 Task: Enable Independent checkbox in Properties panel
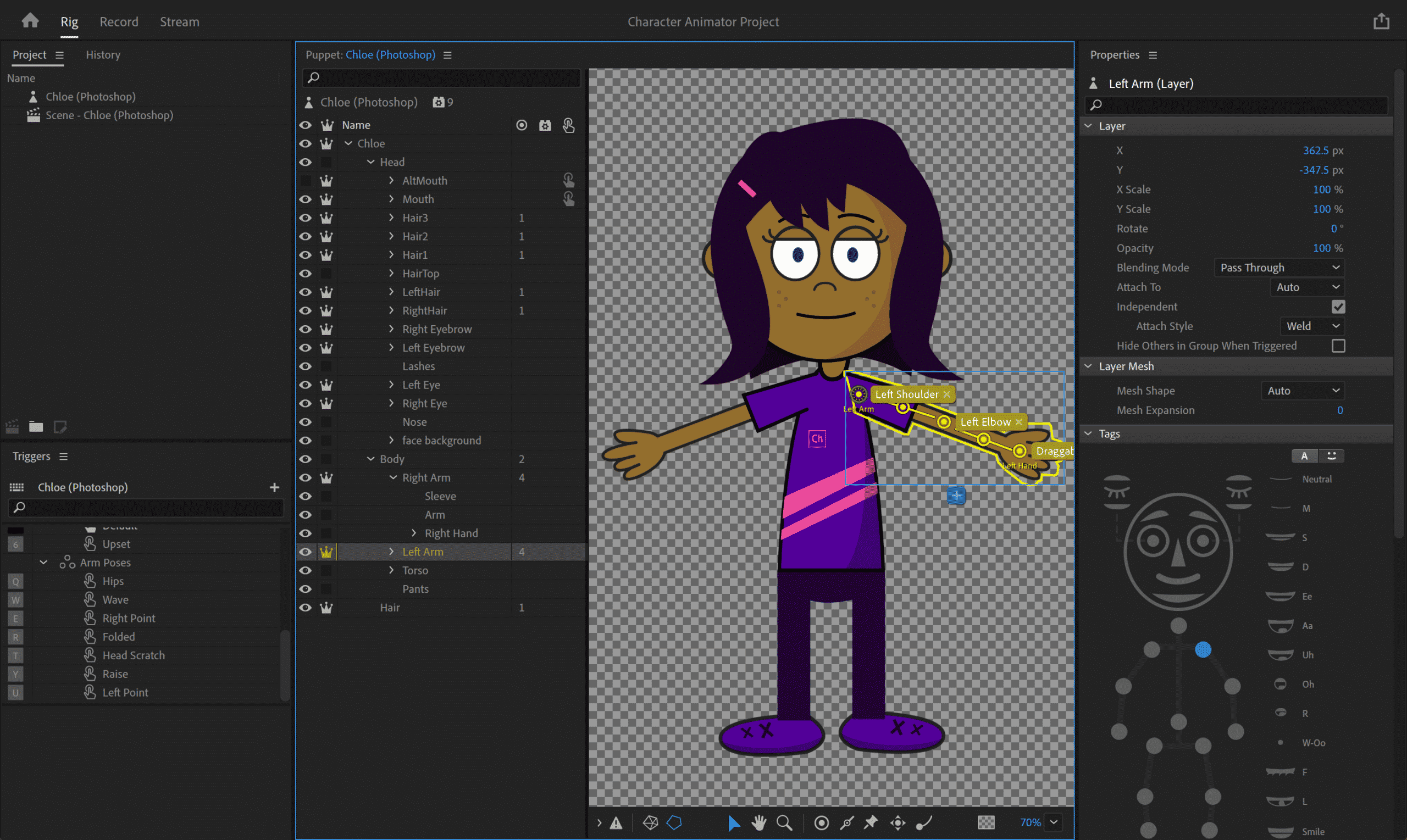[1338, 306]
